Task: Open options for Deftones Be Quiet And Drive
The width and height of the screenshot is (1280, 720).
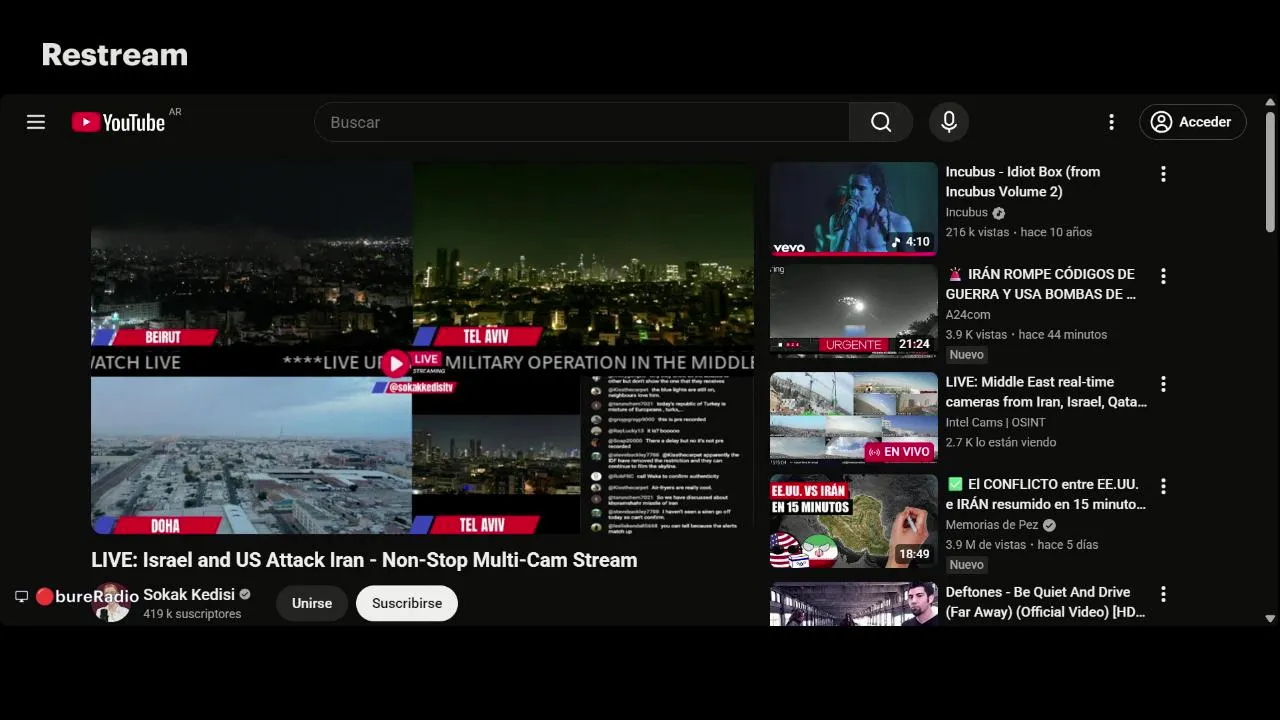Action: click(x=1163, y=594)
